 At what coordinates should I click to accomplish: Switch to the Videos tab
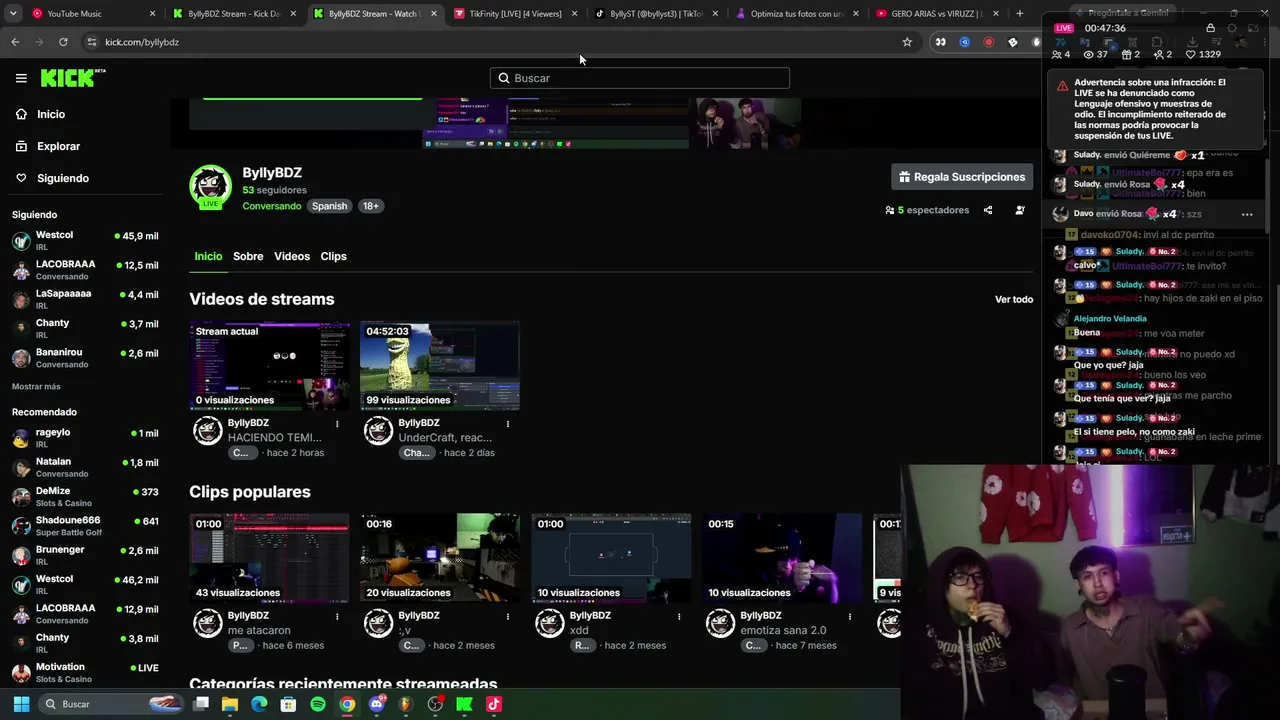pyautogui.click(x=292, y=256)
